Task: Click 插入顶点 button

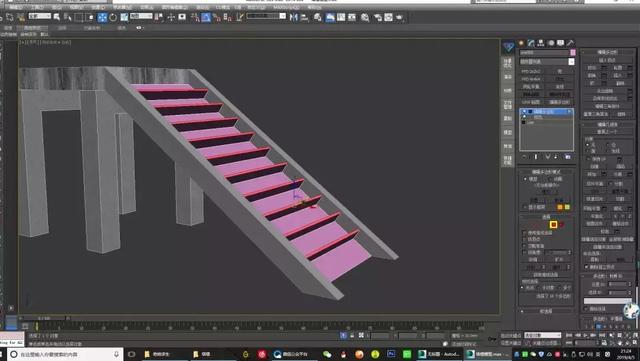Action: 607,60
